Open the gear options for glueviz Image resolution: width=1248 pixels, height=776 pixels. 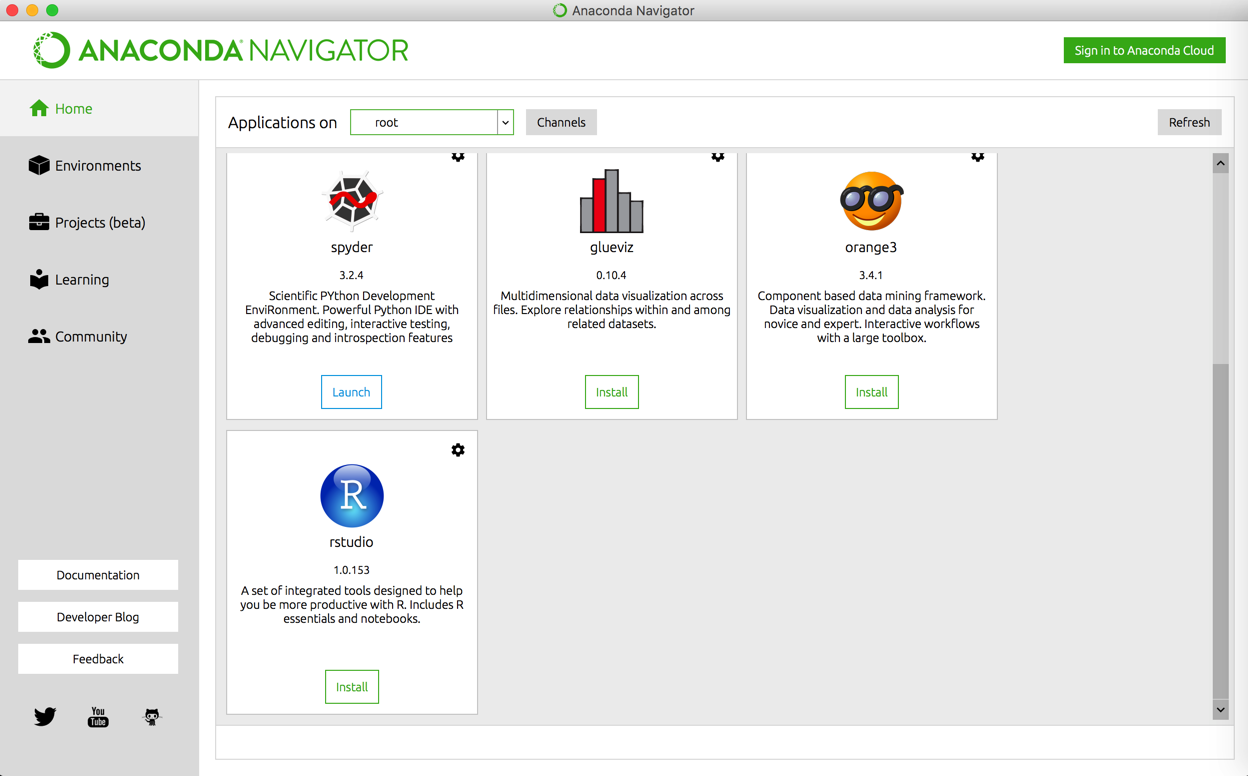click(718, 157)
